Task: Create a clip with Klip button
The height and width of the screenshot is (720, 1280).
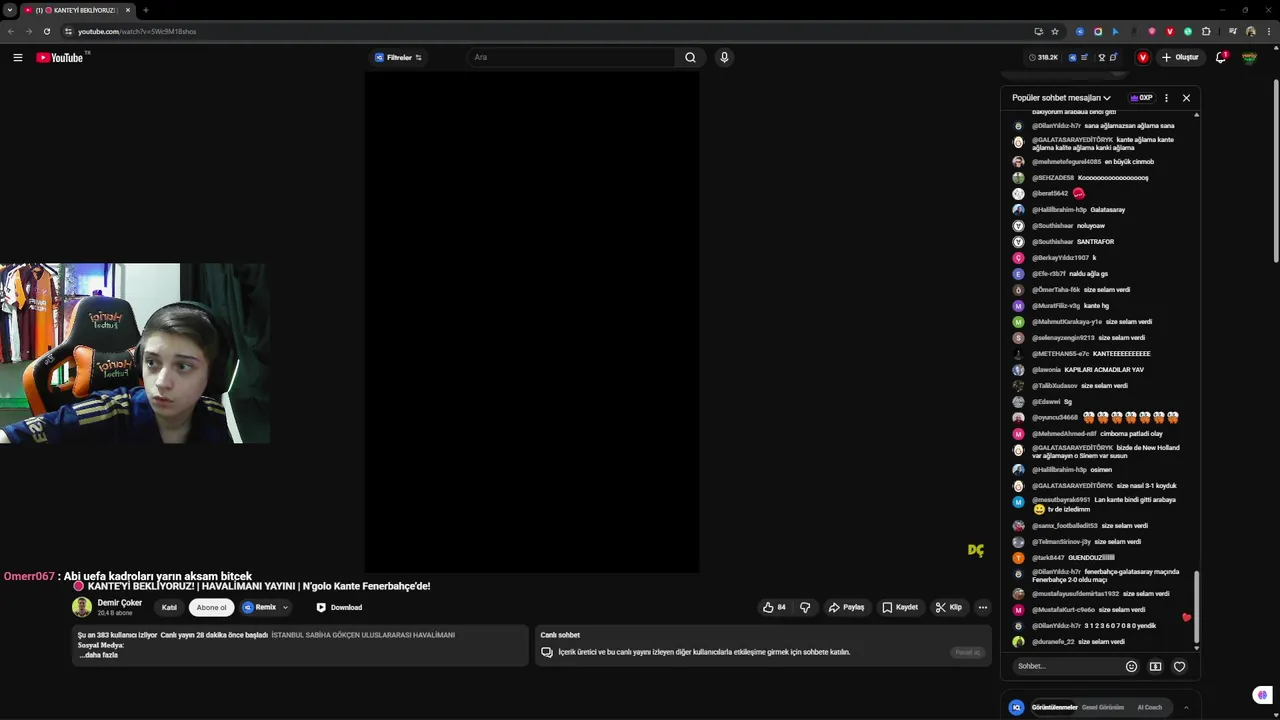Action: [948, 607]
